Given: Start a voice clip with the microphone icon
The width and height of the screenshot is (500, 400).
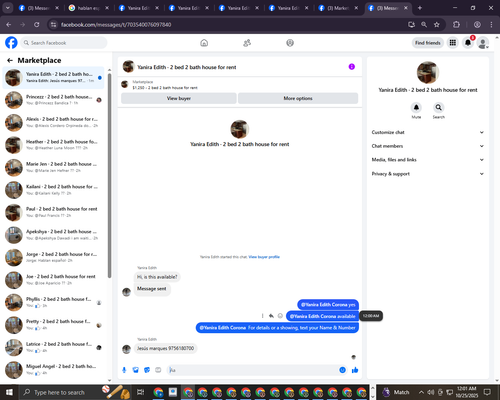Looking at the screenshot, I should pos(124,370).
